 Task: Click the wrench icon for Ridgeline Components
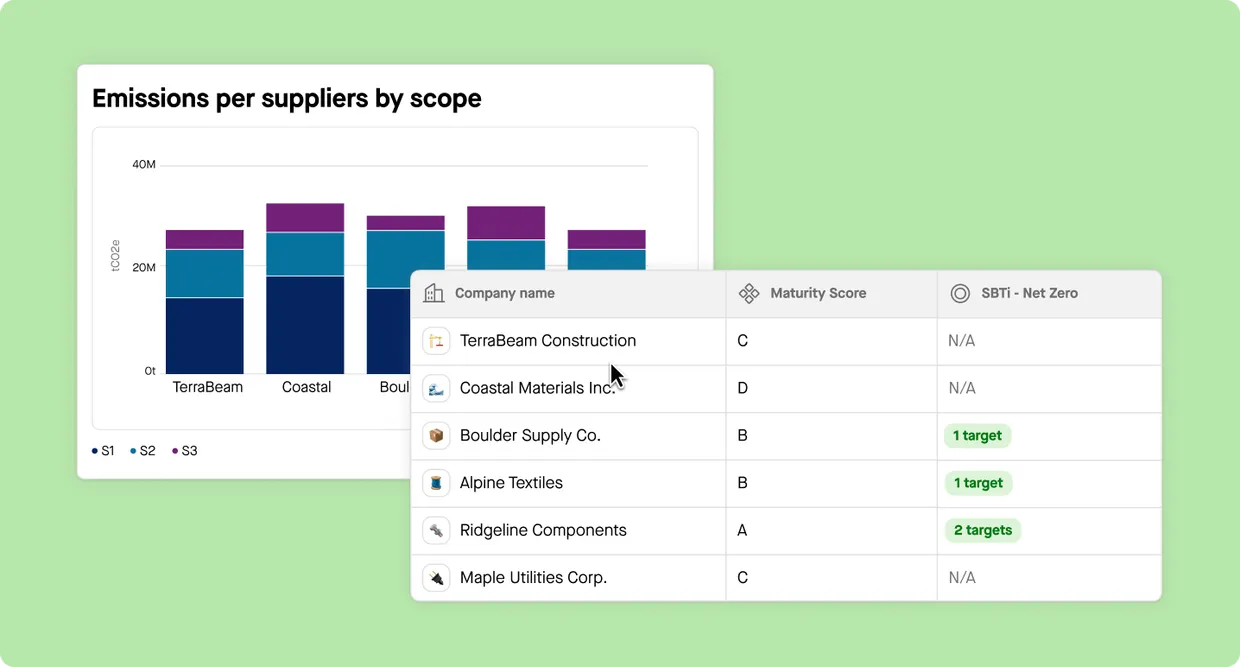click(435, 530)
